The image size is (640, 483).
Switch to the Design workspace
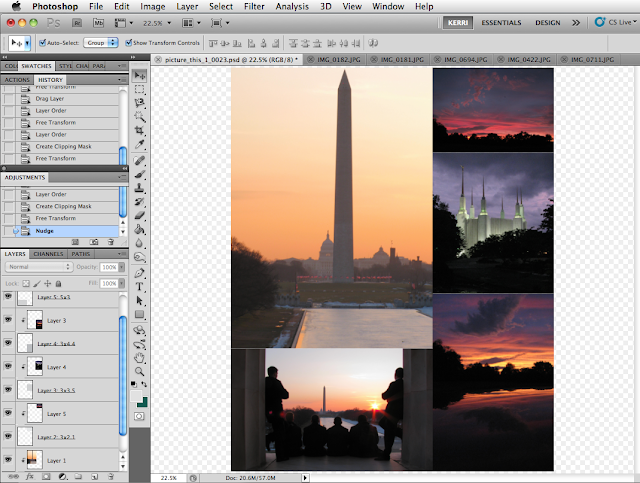click(548, 22)
